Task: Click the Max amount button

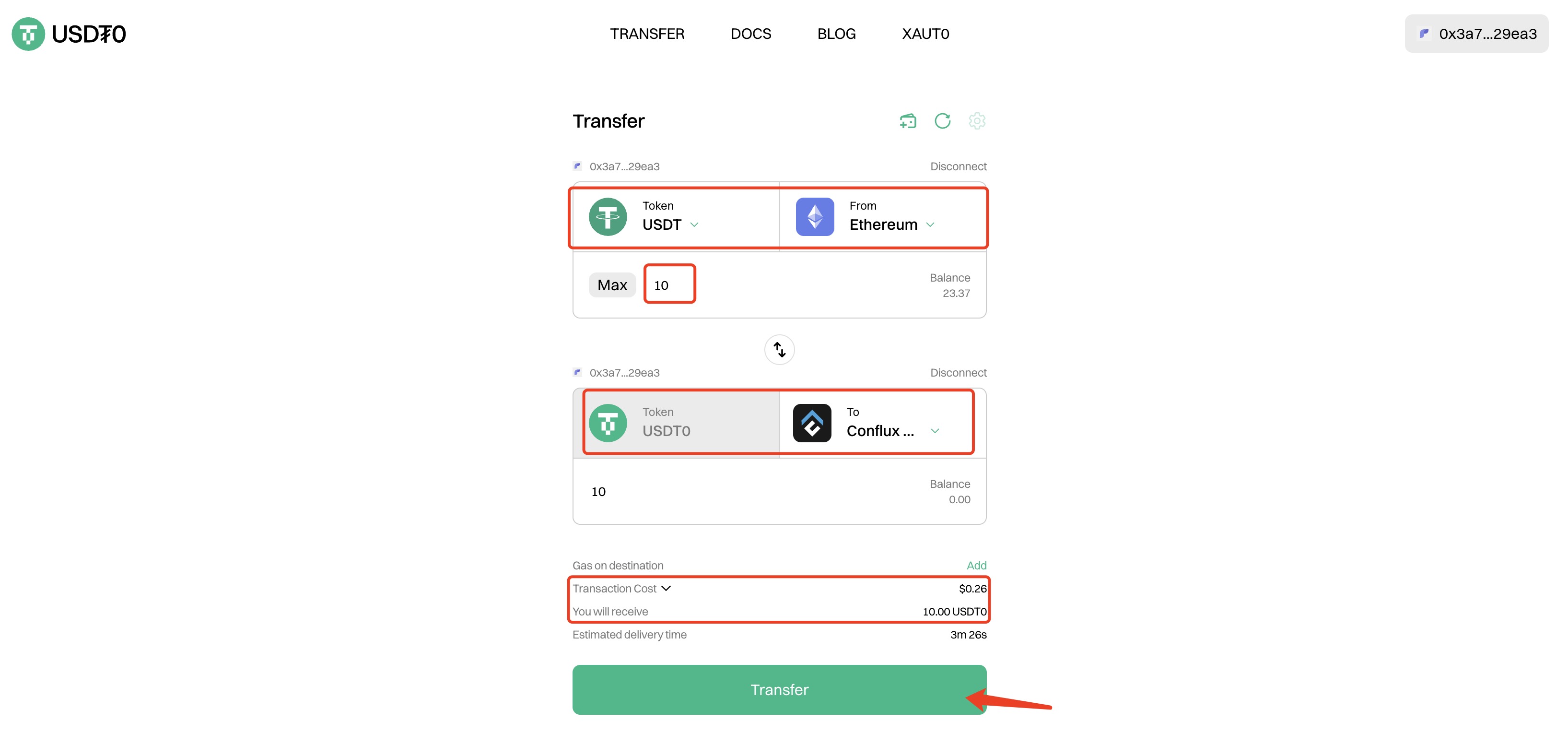Action: point(612,285)
